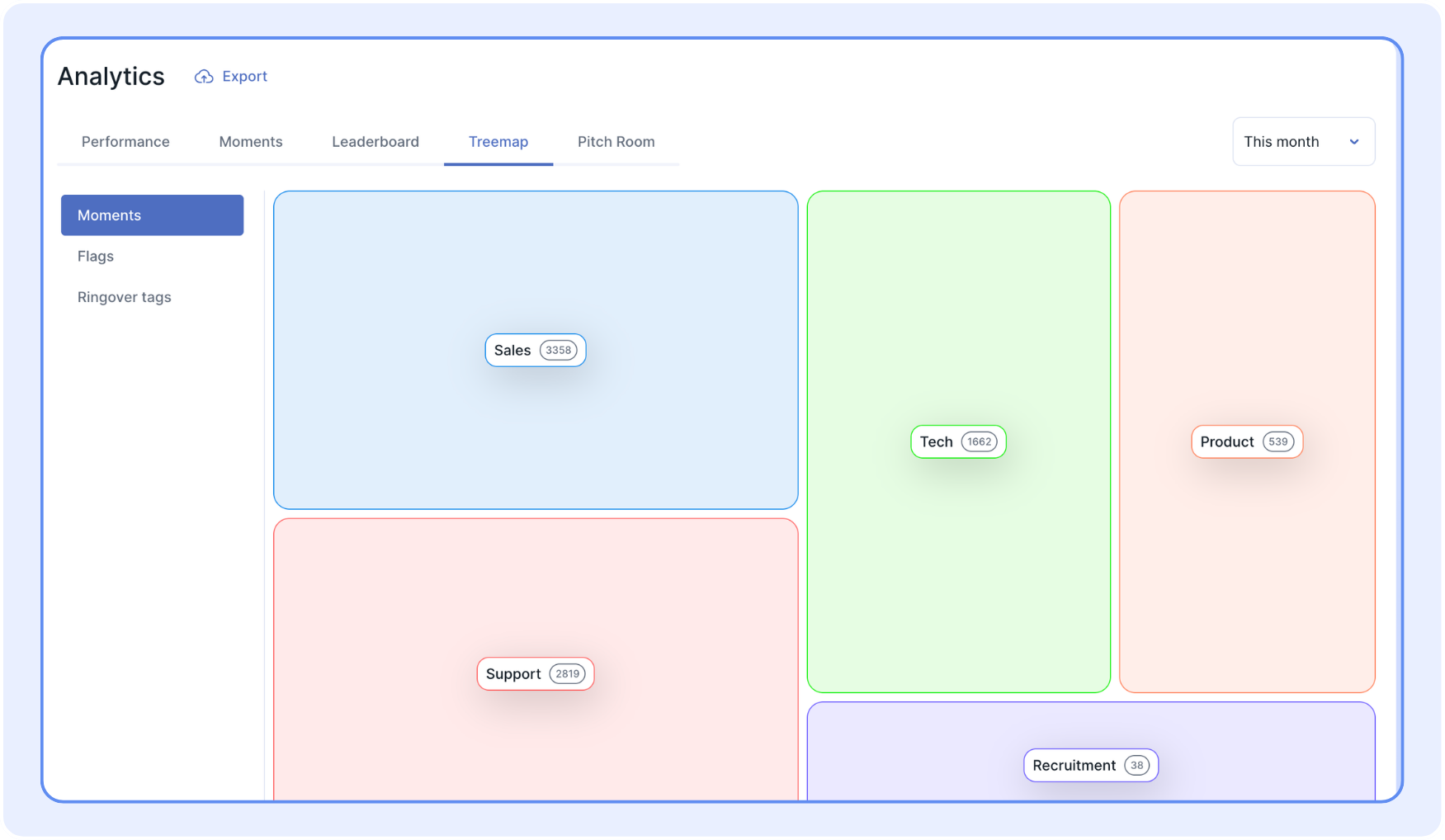This screenshot has width=1445, height=840.
Task: Click the 3358 count badge on Sales
Action: (559, 351)
